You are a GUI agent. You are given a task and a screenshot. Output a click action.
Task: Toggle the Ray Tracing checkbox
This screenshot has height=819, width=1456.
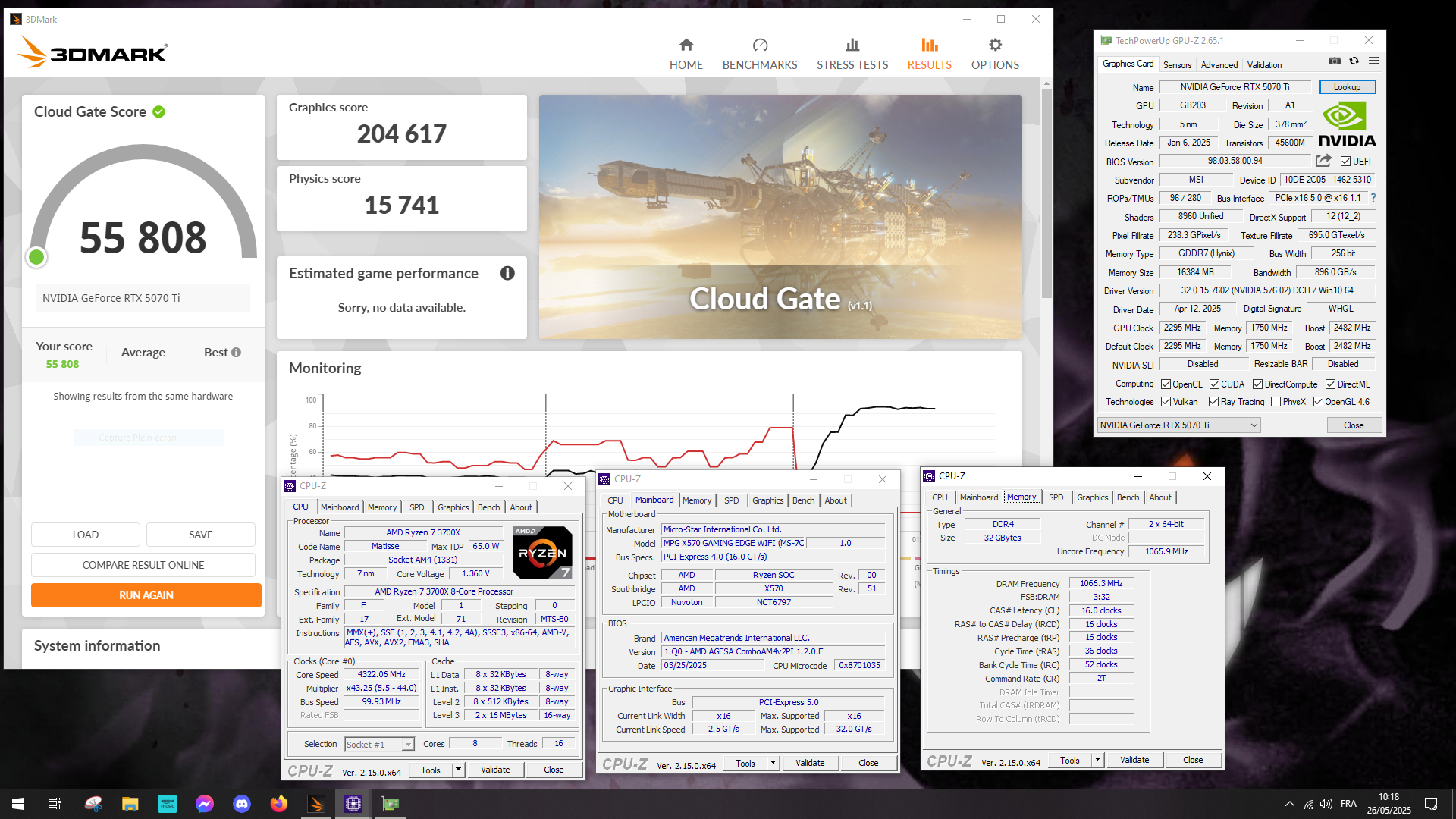[1213, 402]
